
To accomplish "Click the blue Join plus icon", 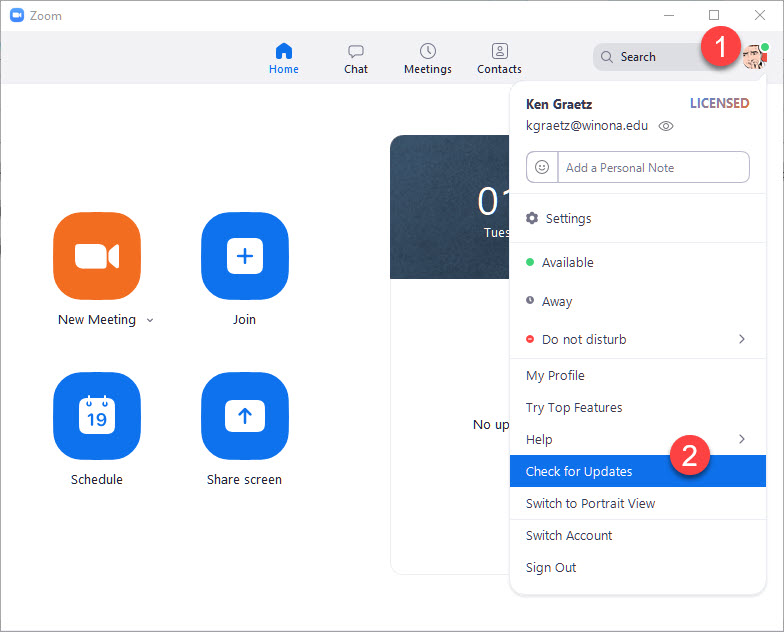I will click(x=245, y=256).
